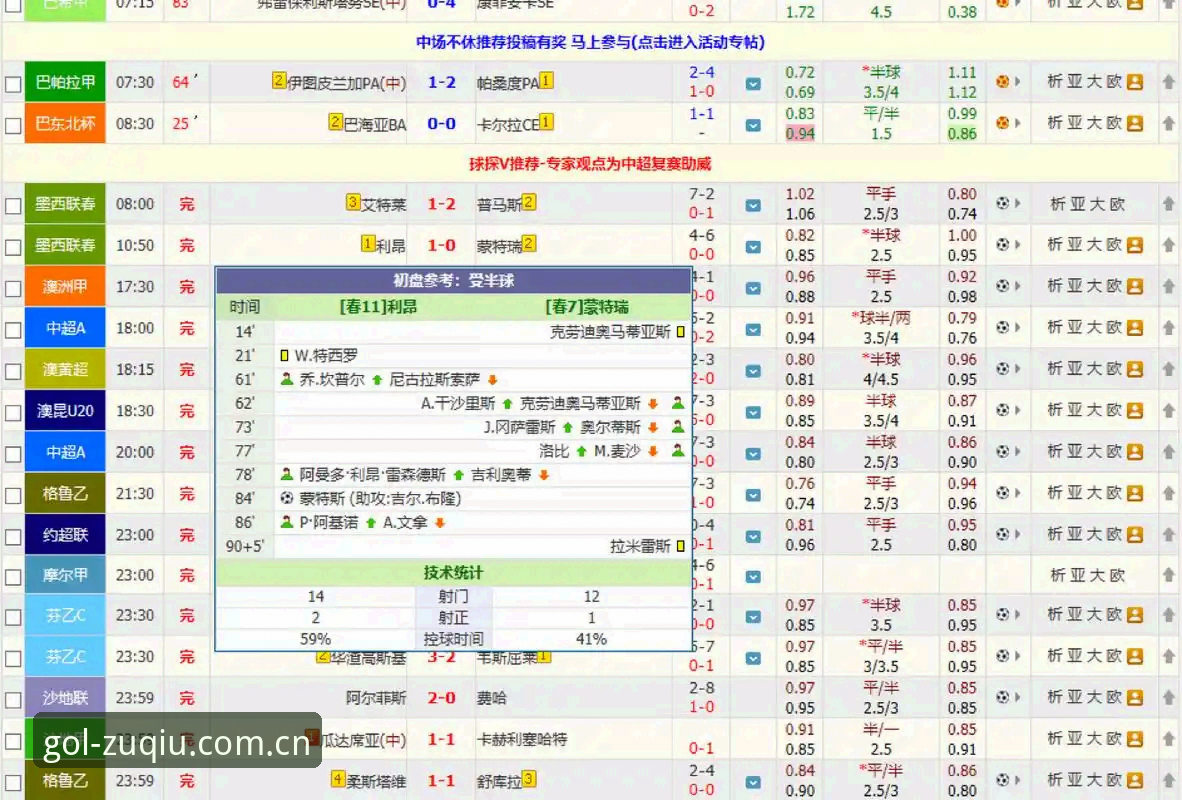Open the 沙地联 league label
This screenshot has height=800, width=1182.
[x=65, y=697]
